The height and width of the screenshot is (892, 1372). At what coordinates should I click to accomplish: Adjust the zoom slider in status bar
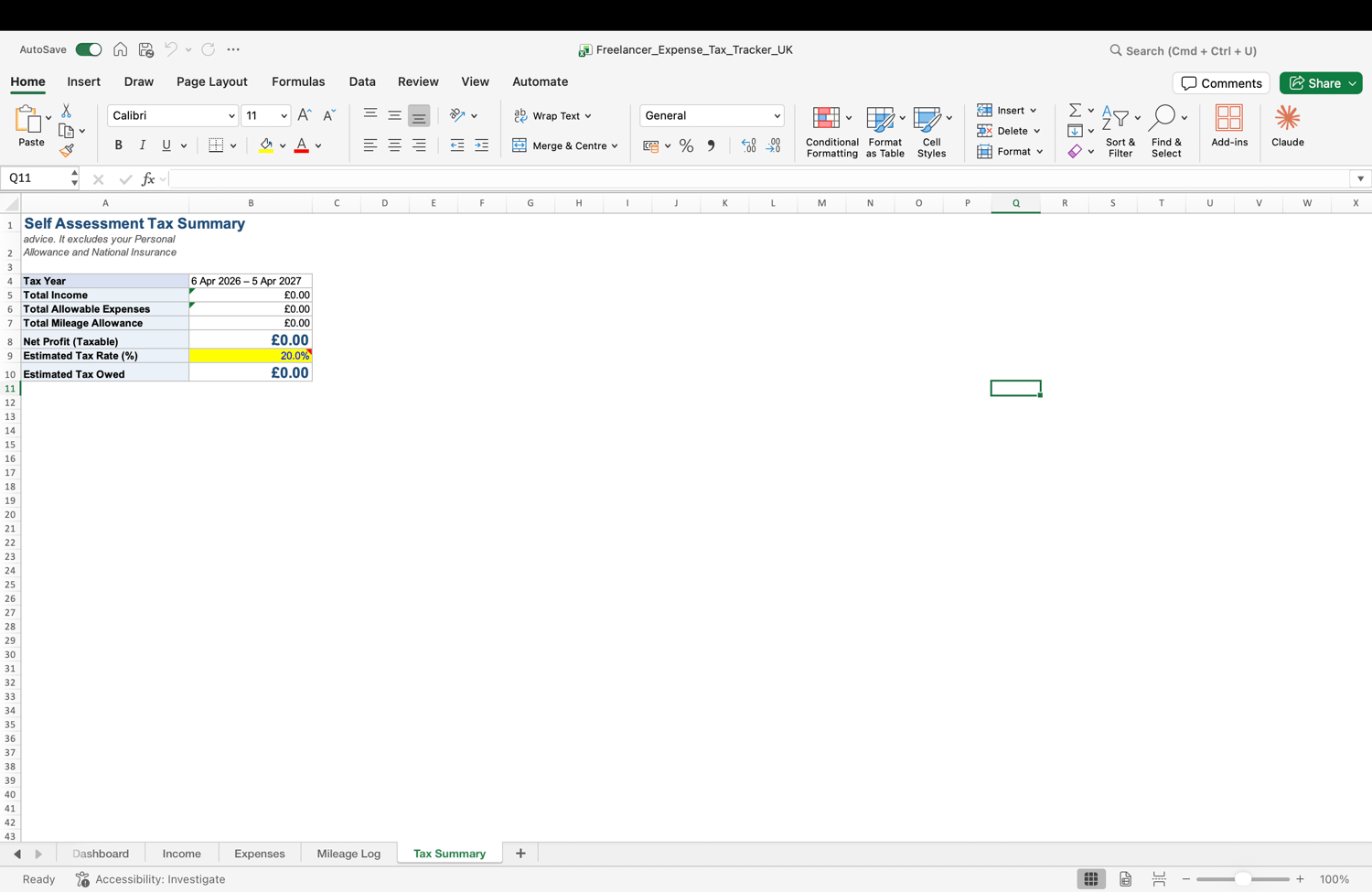click(1242, 879)
